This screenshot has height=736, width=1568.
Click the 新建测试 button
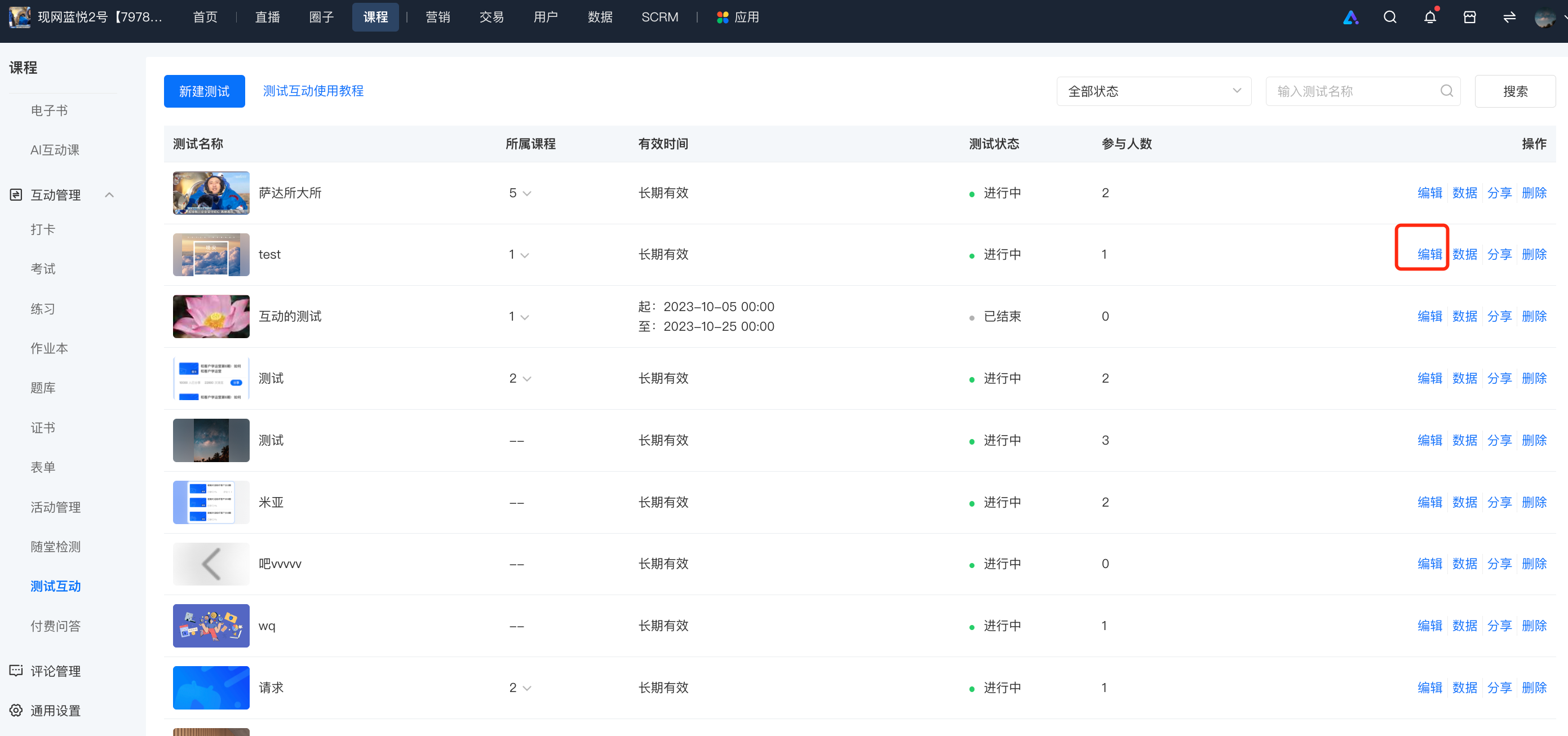click(205, 91)
